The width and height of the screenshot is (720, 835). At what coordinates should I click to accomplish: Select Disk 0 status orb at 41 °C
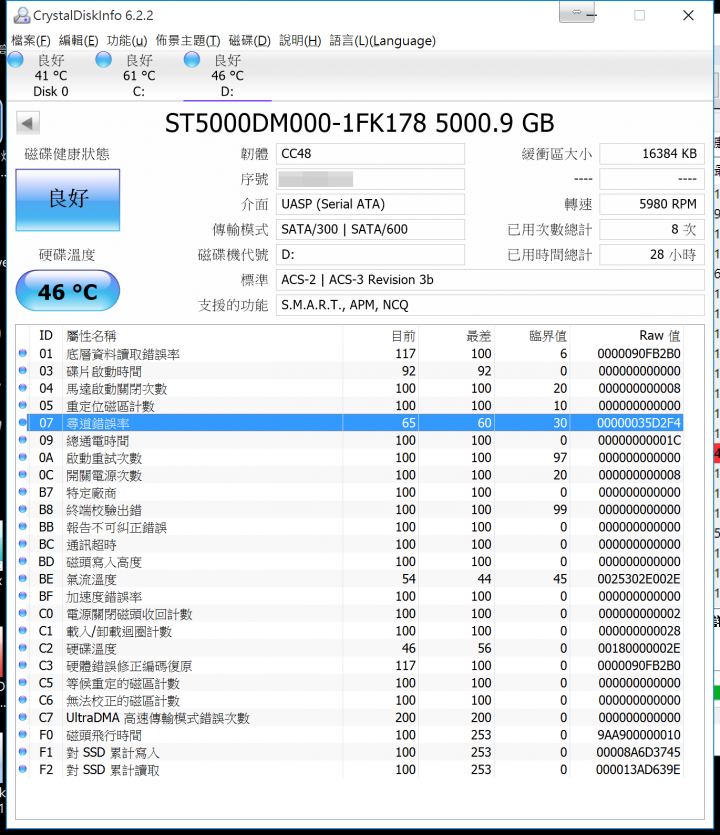pos(16,60)
